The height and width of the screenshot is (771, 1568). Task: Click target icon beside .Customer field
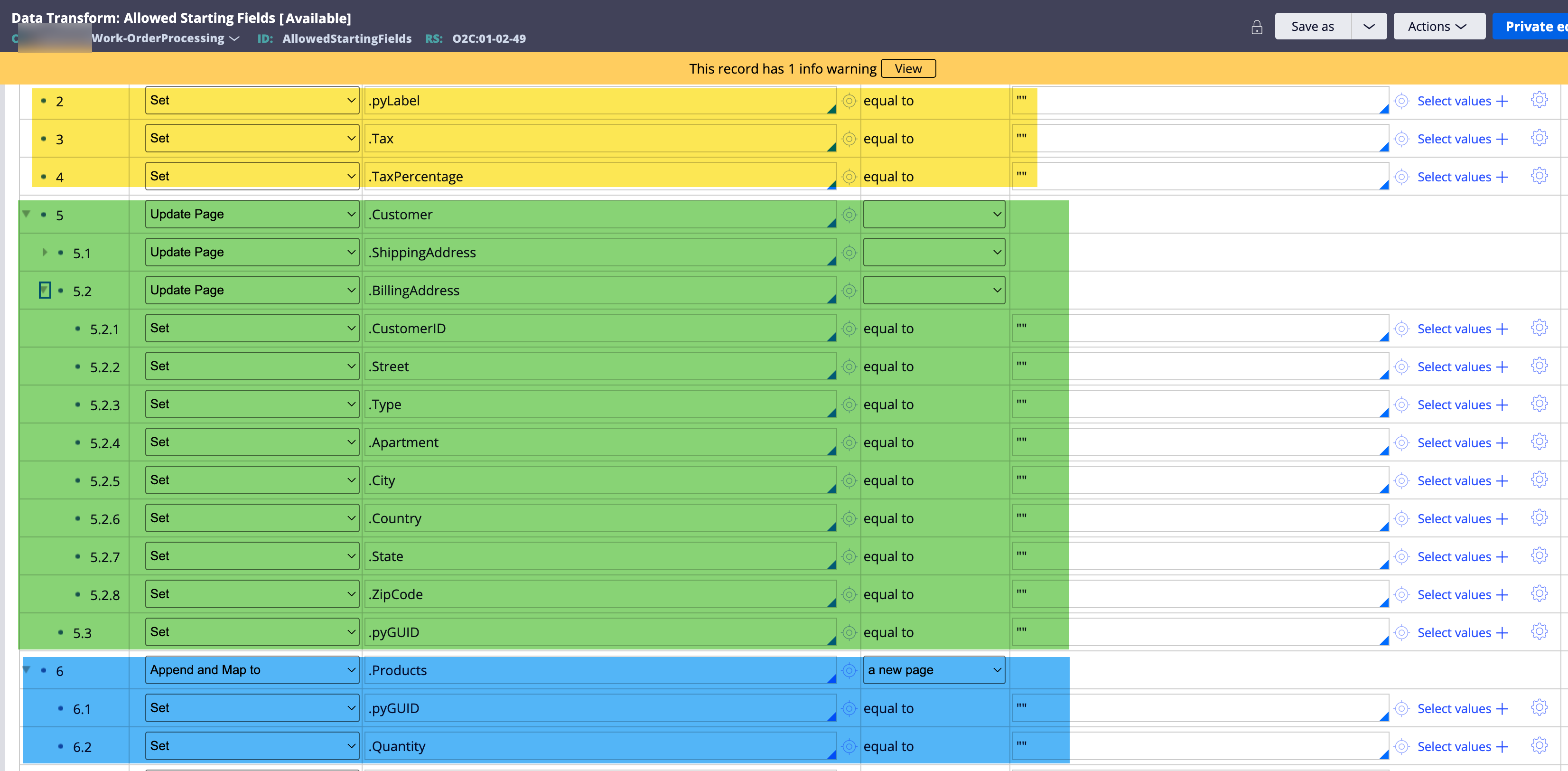pyautogui.click(x=849, y=215)
